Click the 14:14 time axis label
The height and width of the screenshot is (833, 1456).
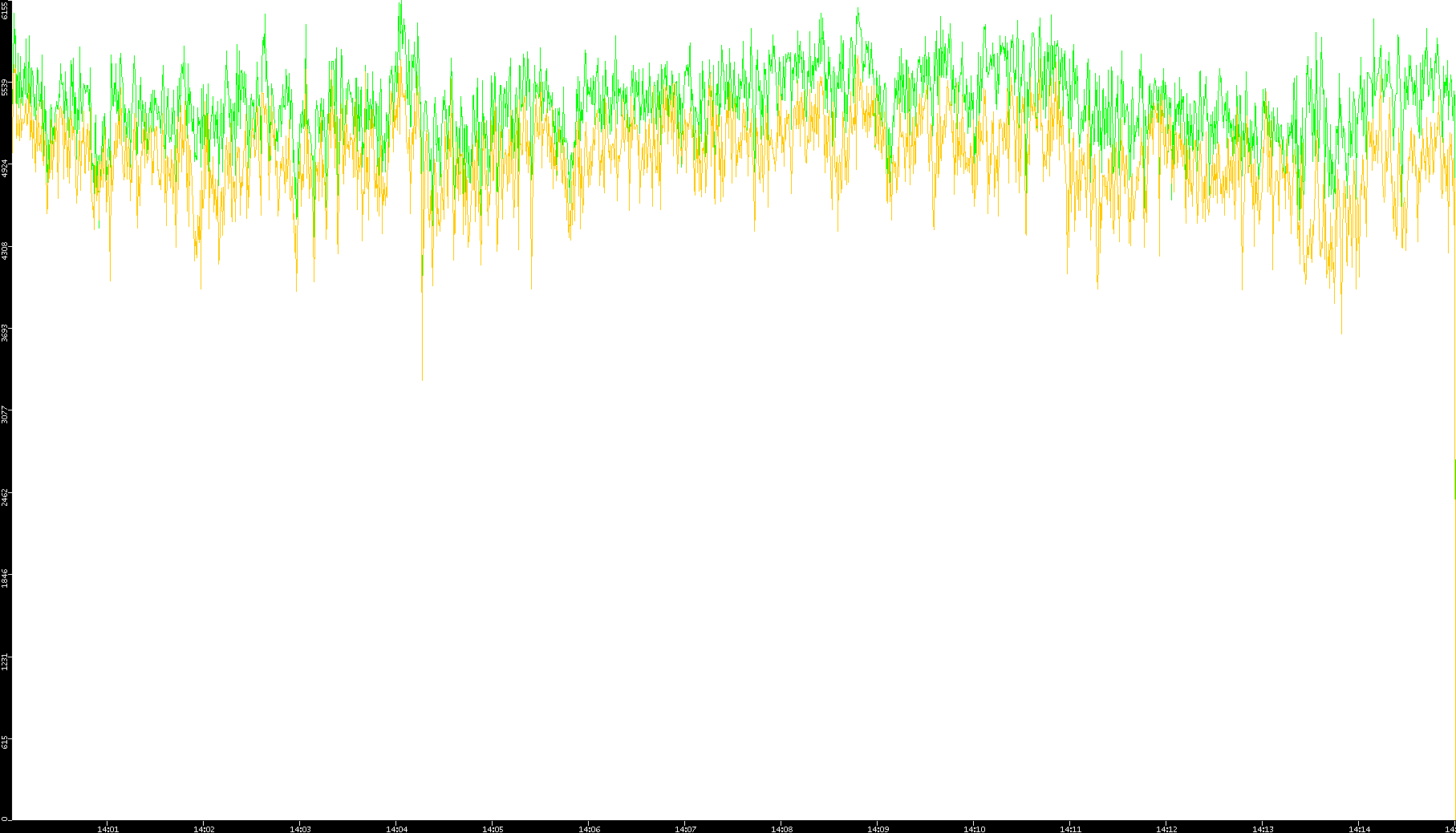coord(1359,829)
